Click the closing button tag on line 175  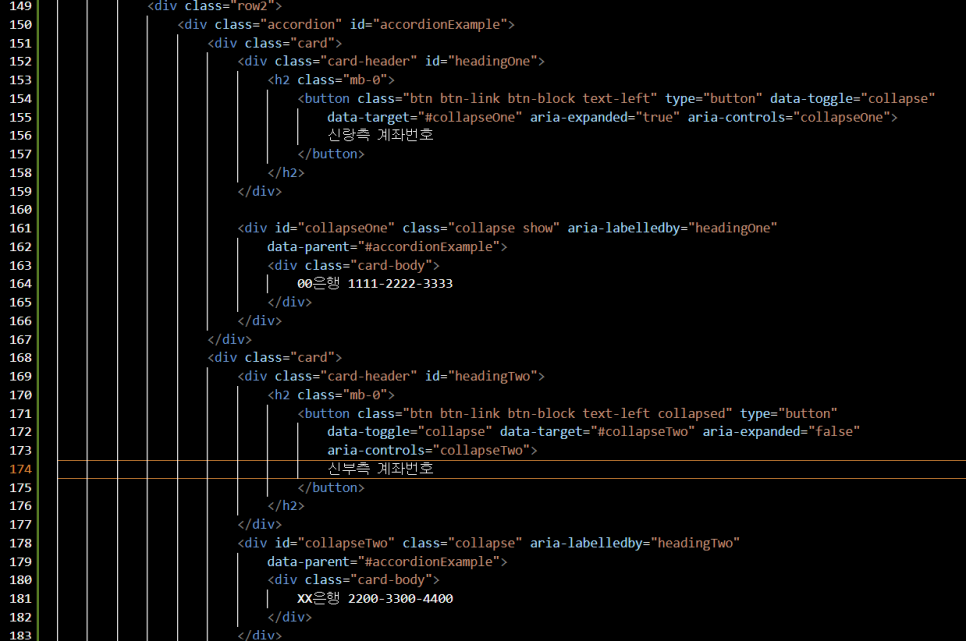pyautogui.click(x=331, y=488)
